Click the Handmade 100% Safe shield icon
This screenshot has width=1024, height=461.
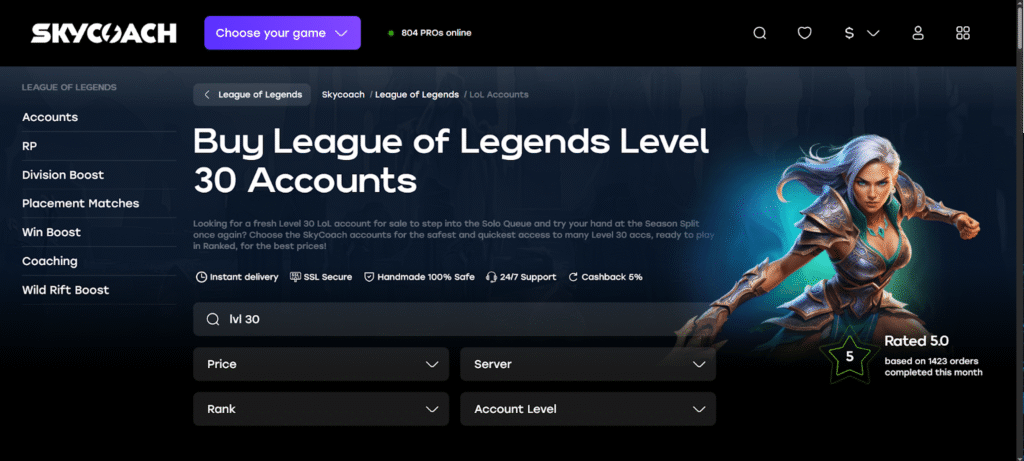click(369, 277)
